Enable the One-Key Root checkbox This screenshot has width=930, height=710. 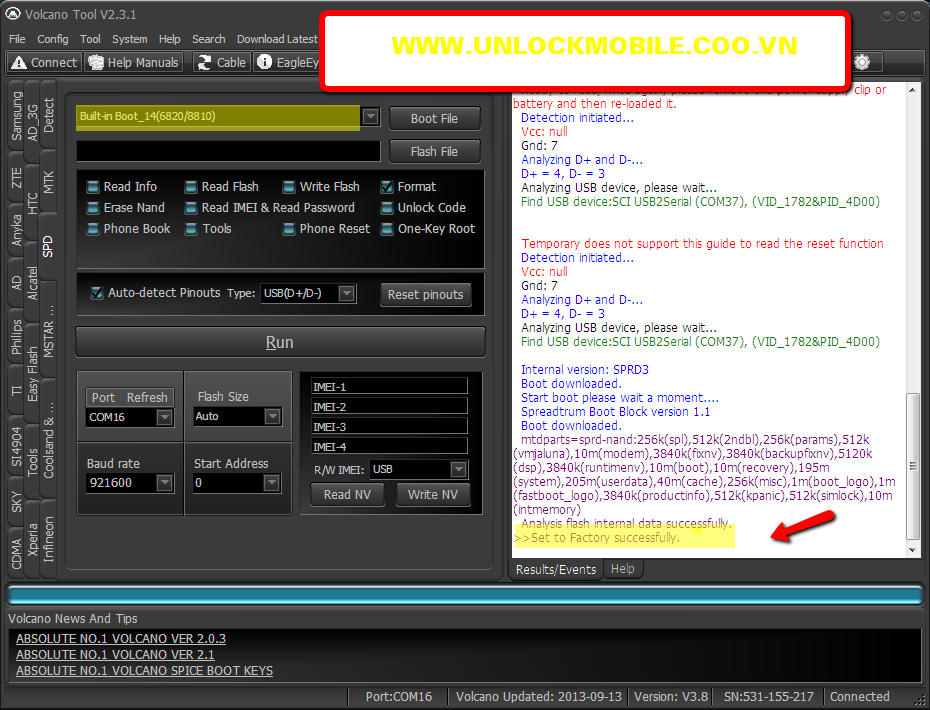[x=387, y=228]
